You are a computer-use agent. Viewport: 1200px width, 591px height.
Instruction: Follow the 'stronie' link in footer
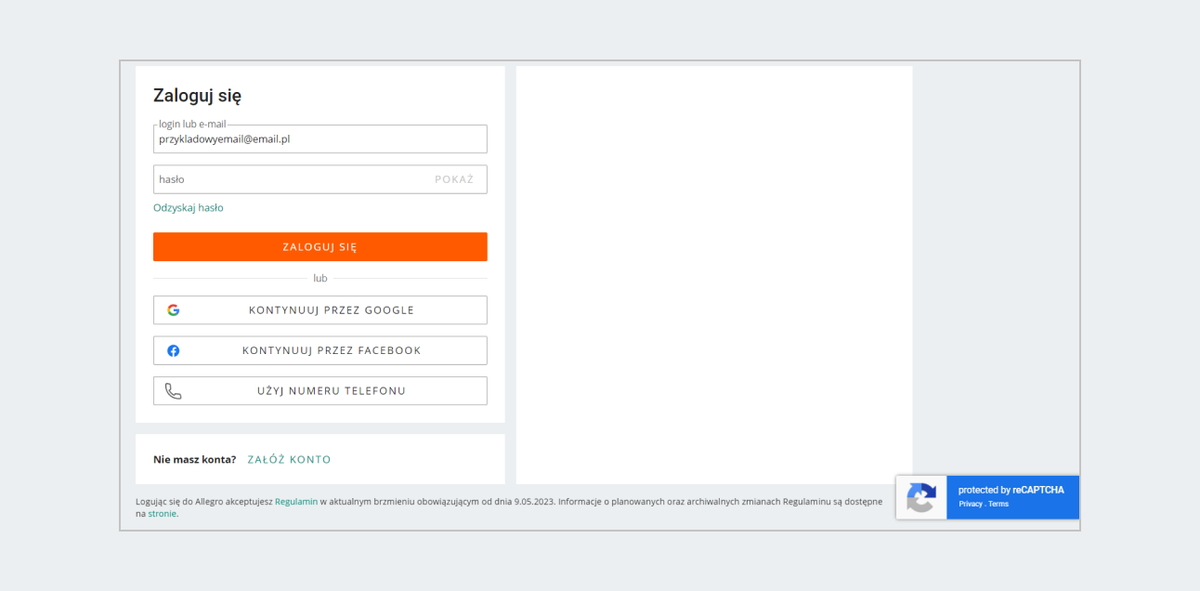[163, 513]
